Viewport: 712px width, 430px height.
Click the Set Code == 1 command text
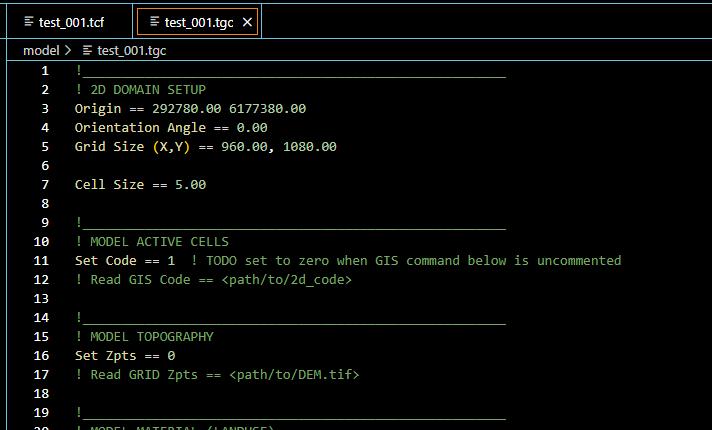coord(125,261)
